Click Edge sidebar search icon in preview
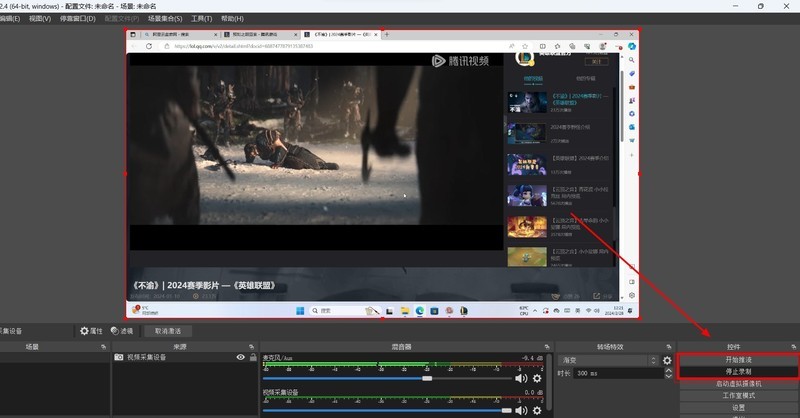The height and width of the screenshot is (418, 800). [x=632, y=60]
